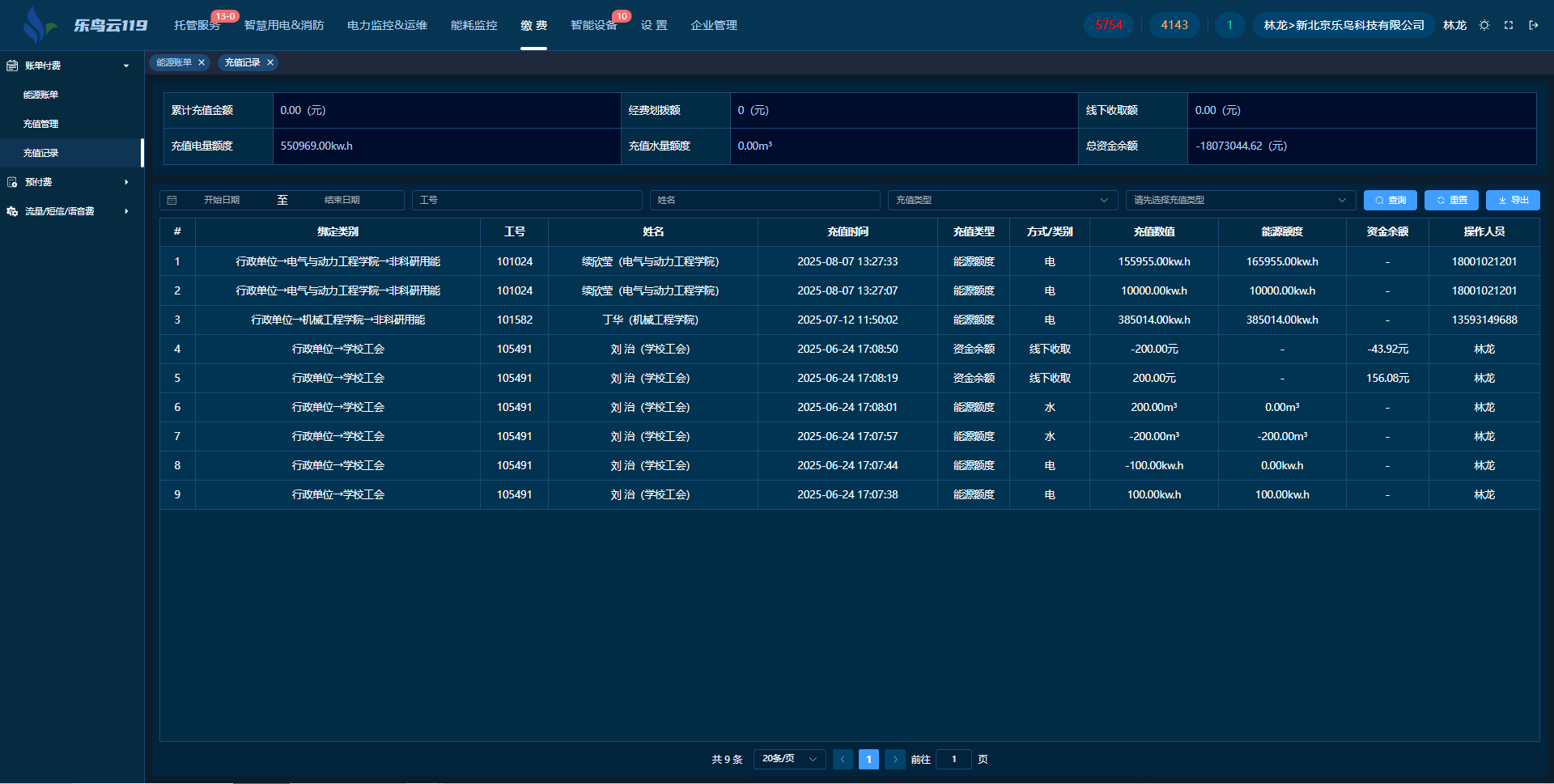Open the 20条/页 page size dropdown
Viewport: 1554px width, 784px height.
(789, 759)
